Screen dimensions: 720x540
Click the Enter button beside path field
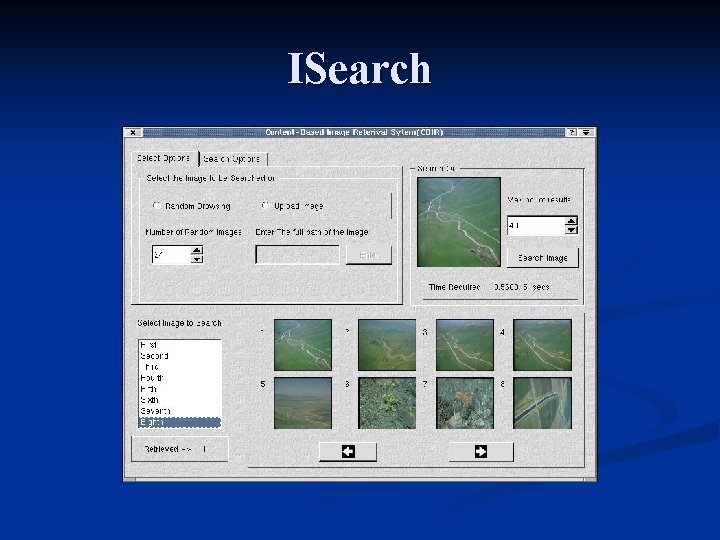[x=369, y=254]
